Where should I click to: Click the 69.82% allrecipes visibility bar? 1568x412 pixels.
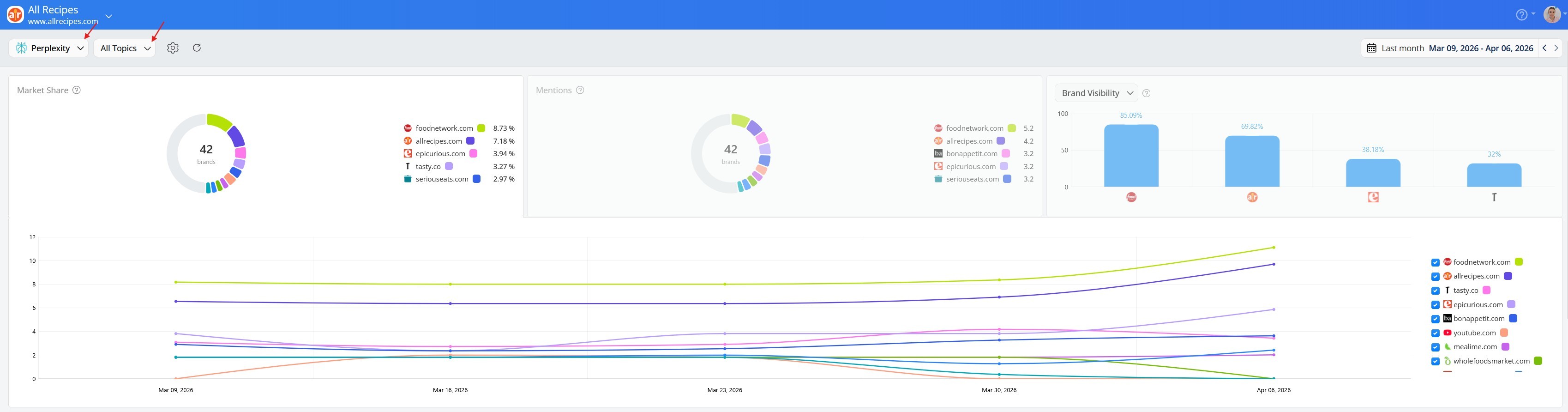point(1252,162)
